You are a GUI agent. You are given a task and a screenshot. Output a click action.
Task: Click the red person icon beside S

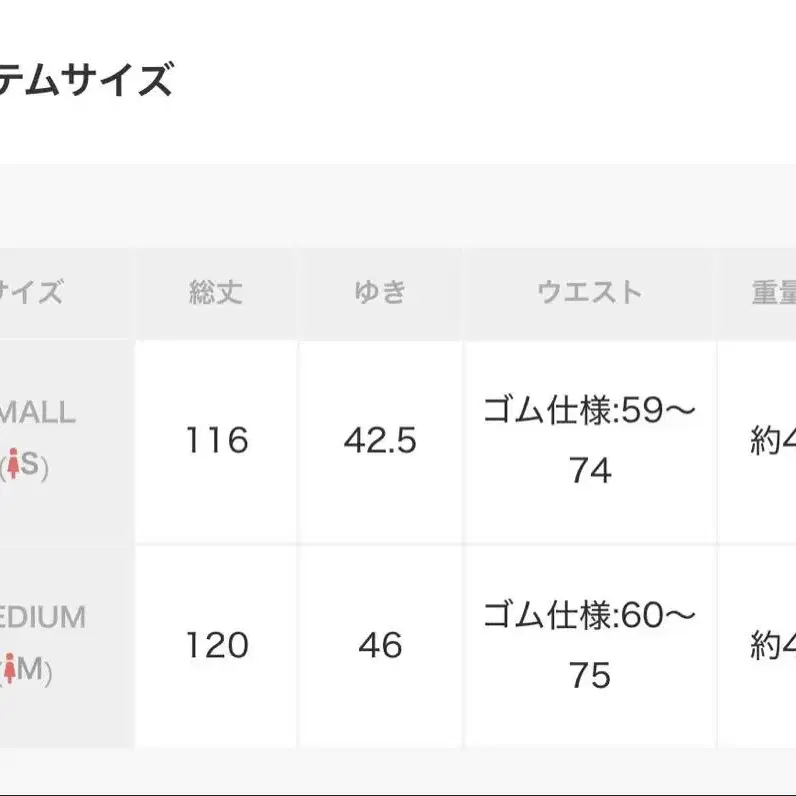[13, 463]
